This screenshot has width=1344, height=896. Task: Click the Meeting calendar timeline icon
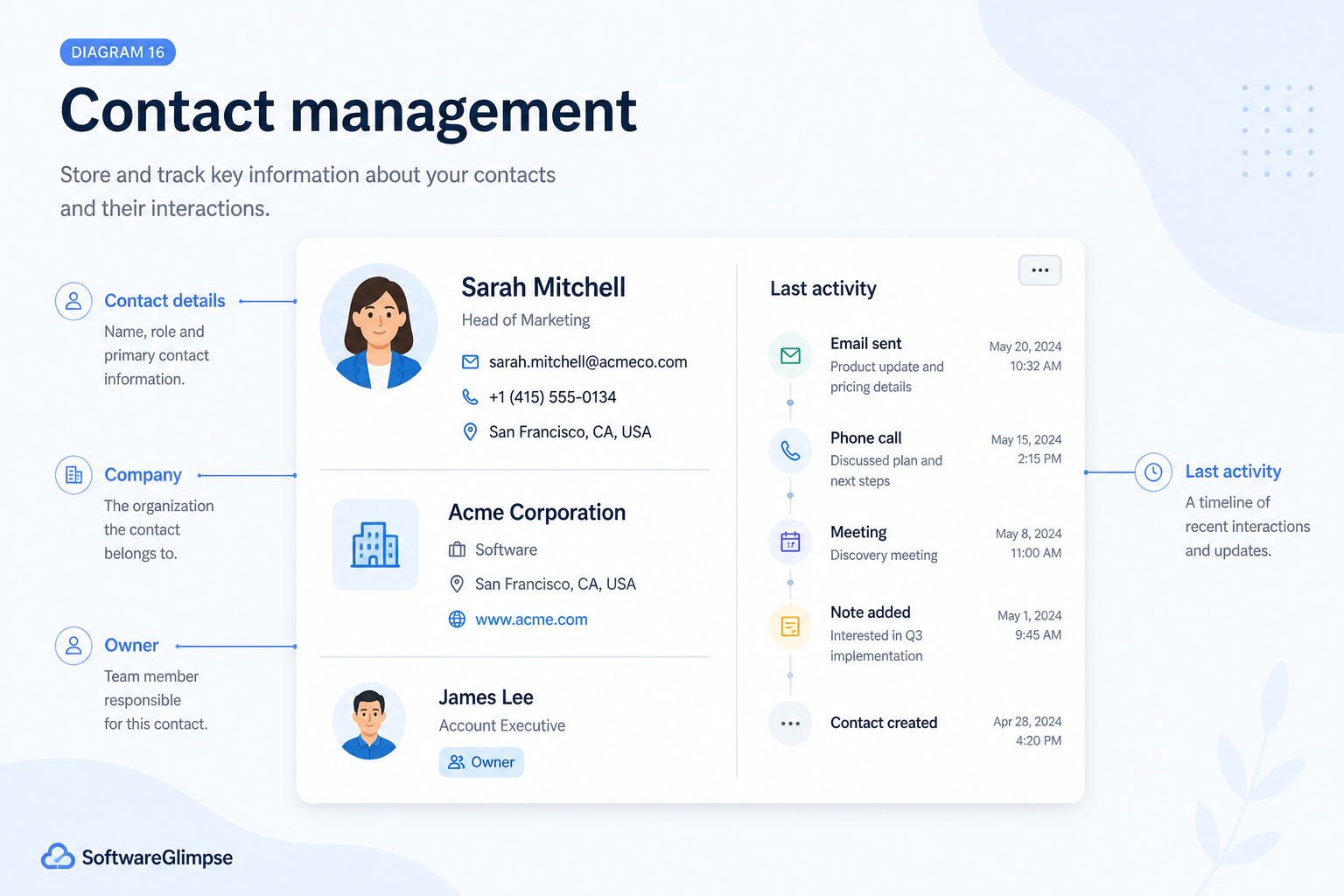790,542
